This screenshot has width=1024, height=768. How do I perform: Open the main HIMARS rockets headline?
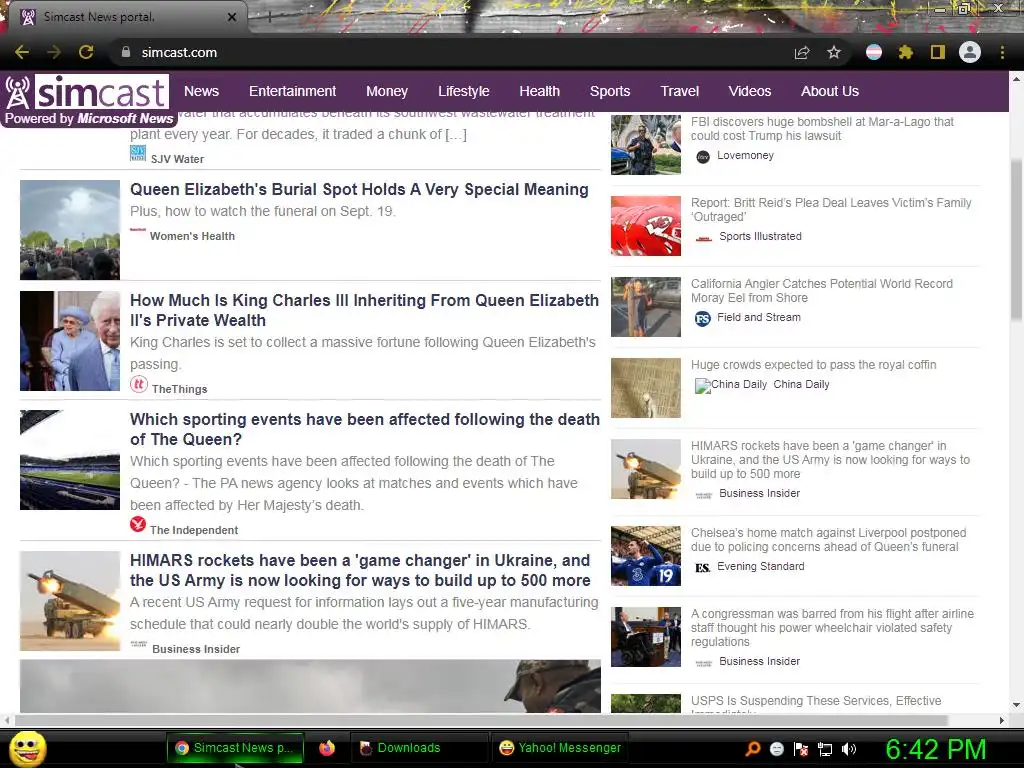pyautogui.click(x=360, y=570)
